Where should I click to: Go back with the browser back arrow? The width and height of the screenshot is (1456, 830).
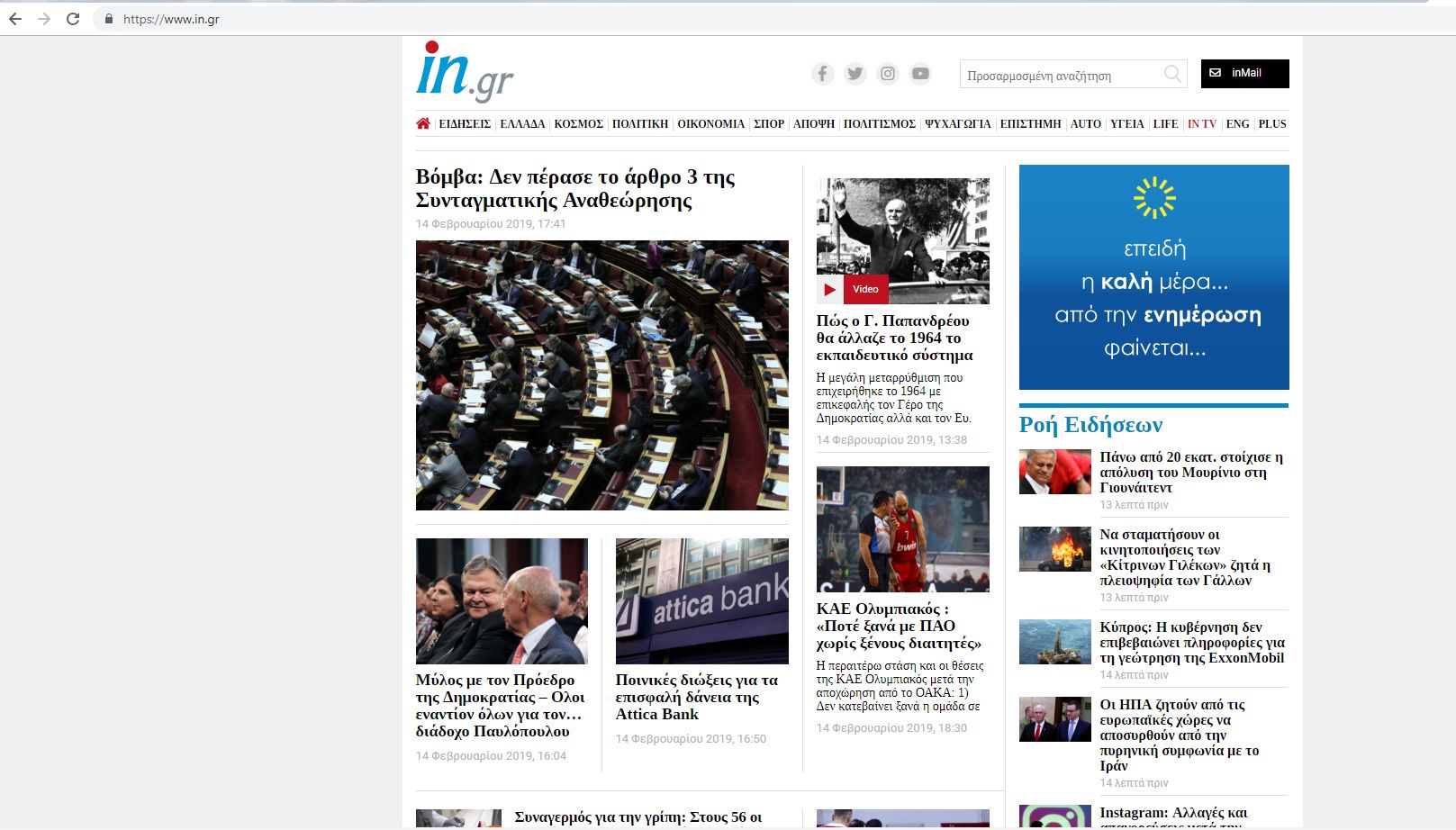pyautogui.click(x=15, y=19)
